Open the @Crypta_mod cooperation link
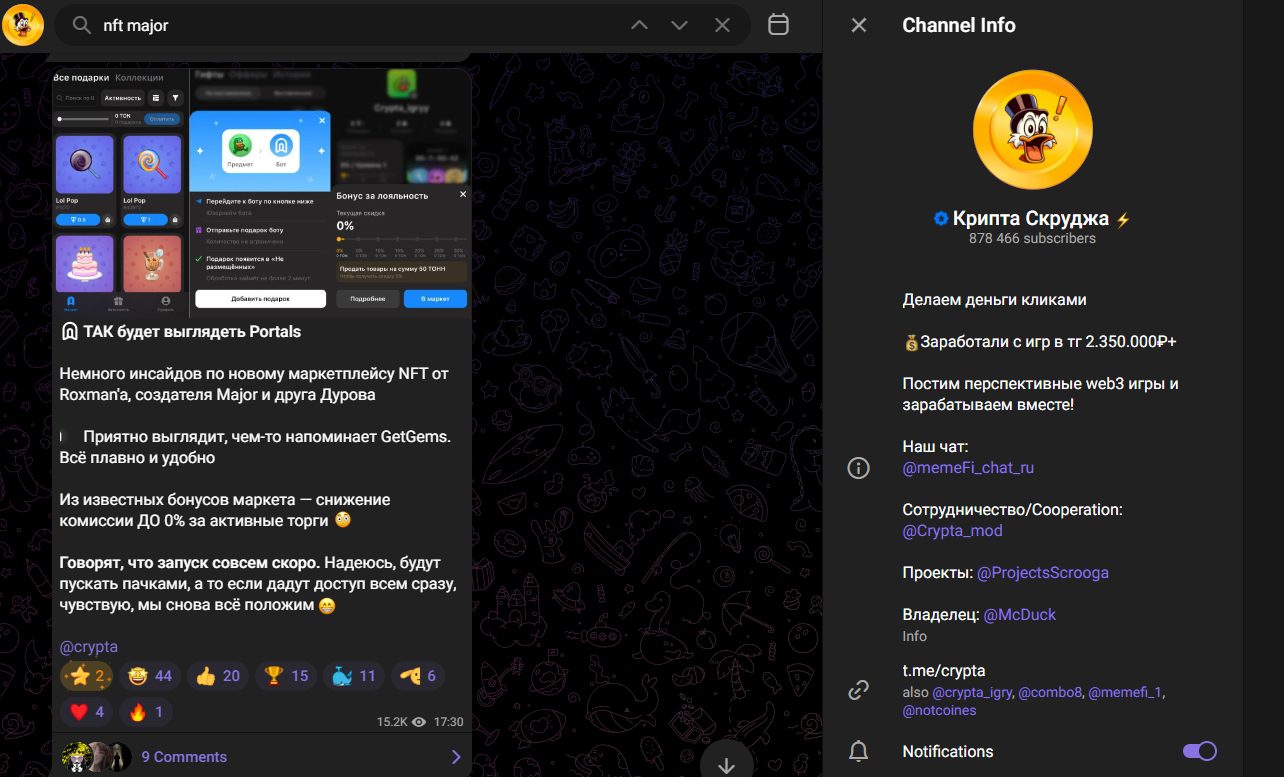 click(952, 531)
